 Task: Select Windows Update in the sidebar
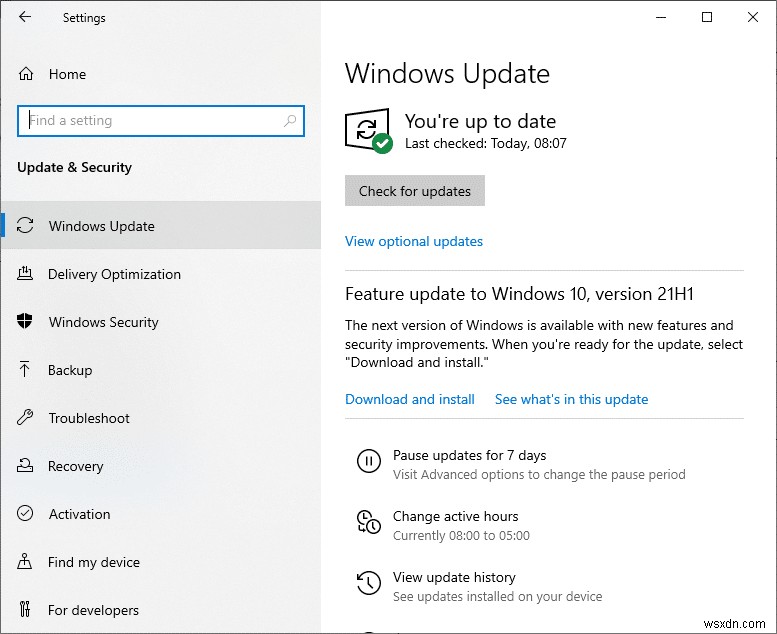point(102,226)
